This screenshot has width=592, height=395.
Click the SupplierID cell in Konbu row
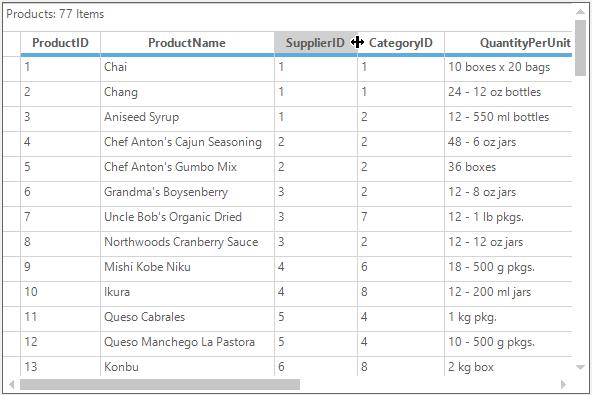point(316,366)
